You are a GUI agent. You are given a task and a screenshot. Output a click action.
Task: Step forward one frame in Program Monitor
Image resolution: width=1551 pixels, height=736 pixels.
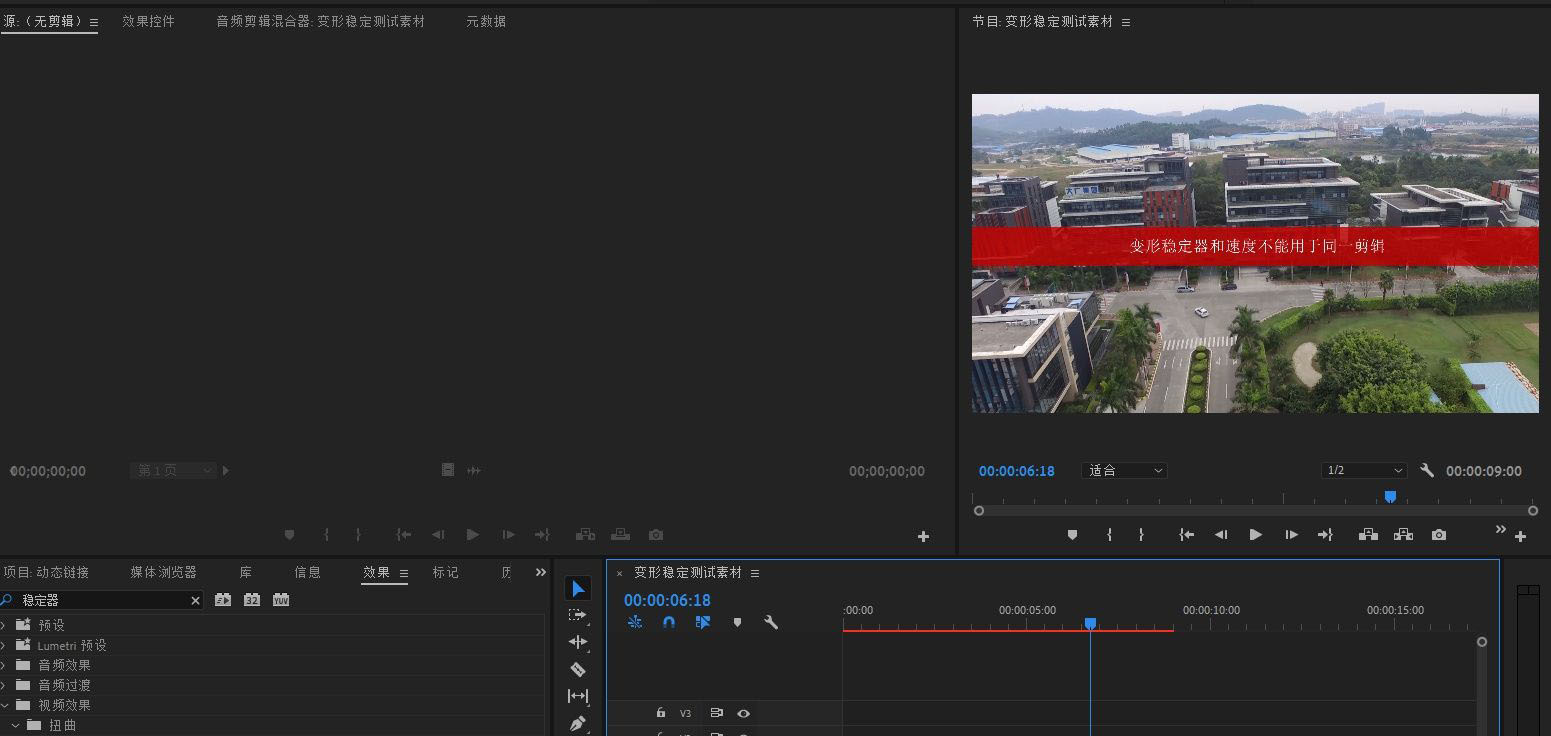[1291, 535]
